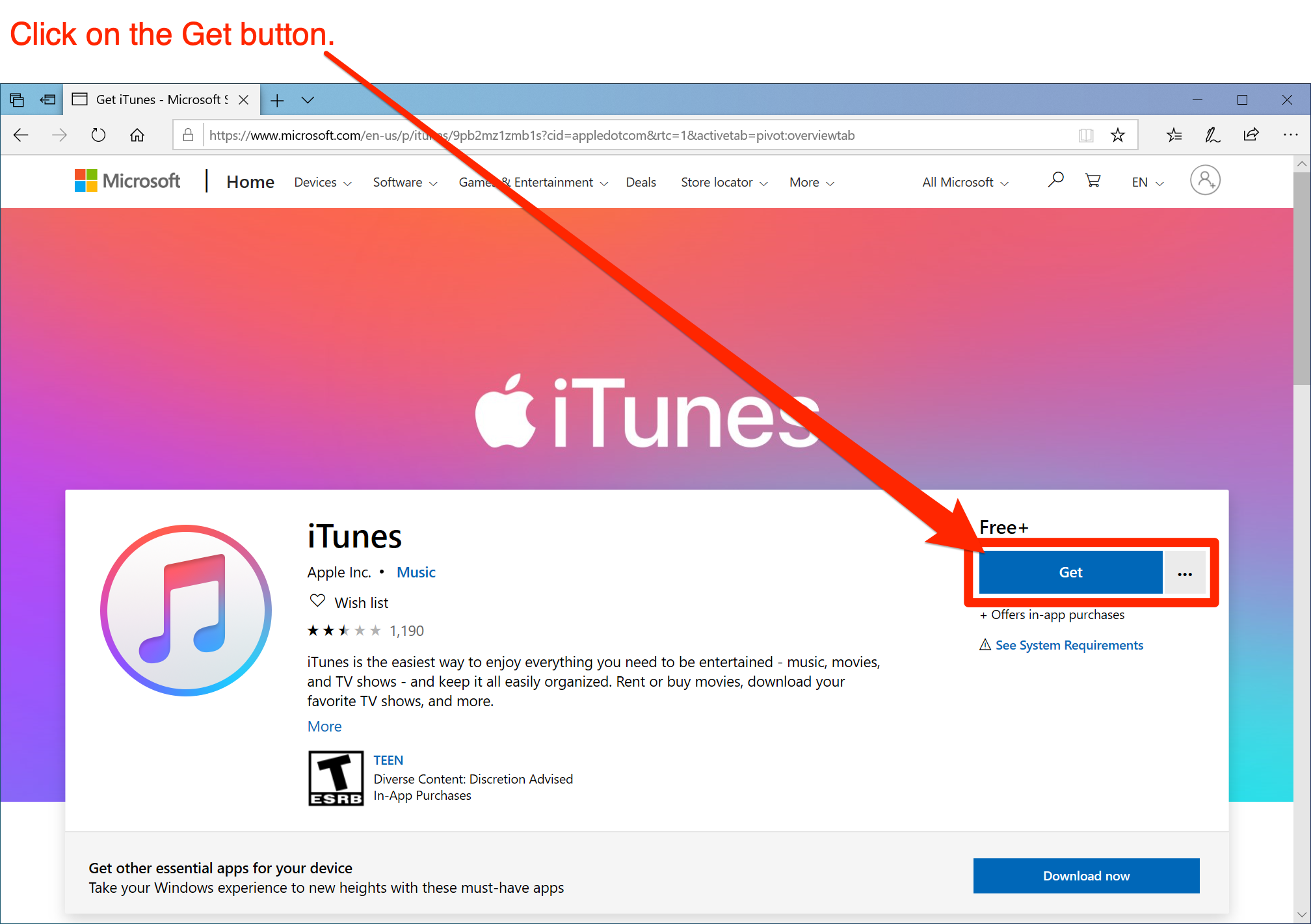The height and width of the screenshot is (924, 1311).
Task: Click the share arrow icon
Action: [x=1250, y=135]
